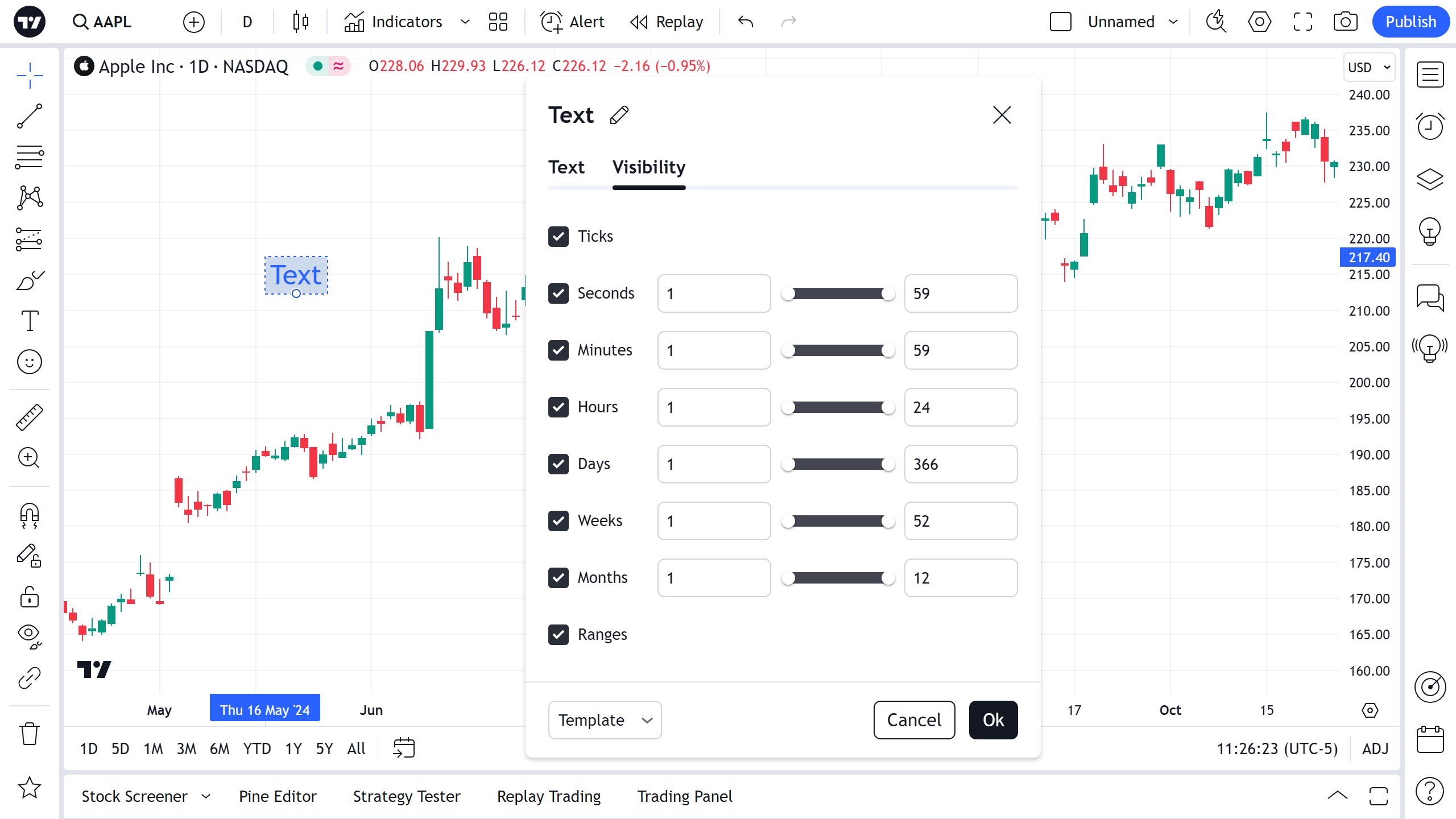Switch to the Text tab in dialog
This screenshot has width=1456, height=819.
566,167
